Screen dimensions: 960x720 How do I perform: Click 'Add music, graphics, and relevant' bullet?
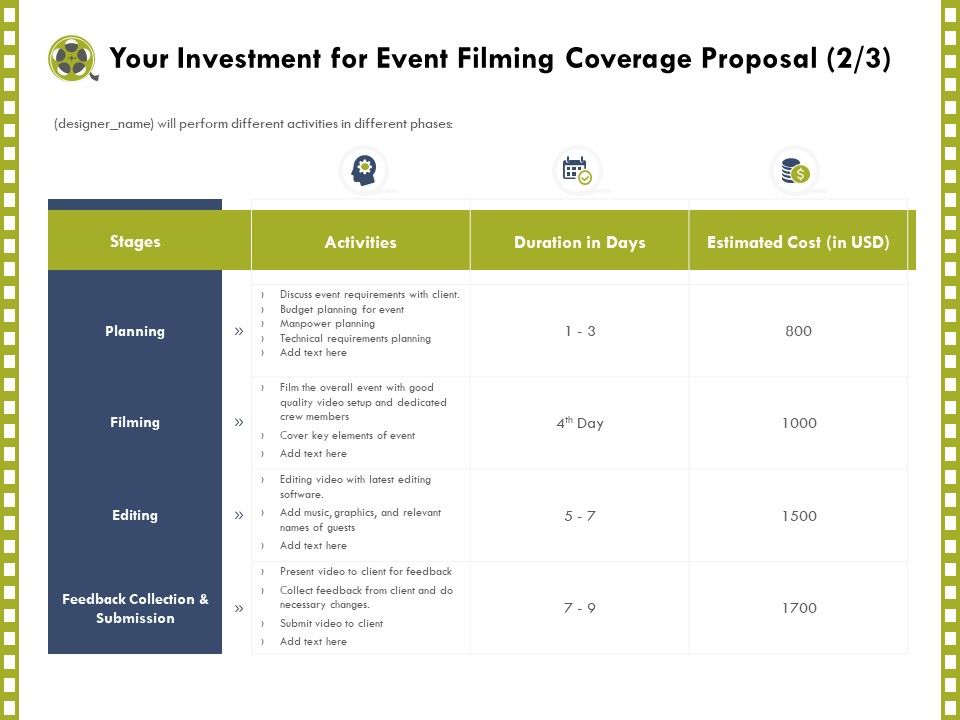pyautogui.click(x=360, y=520)
